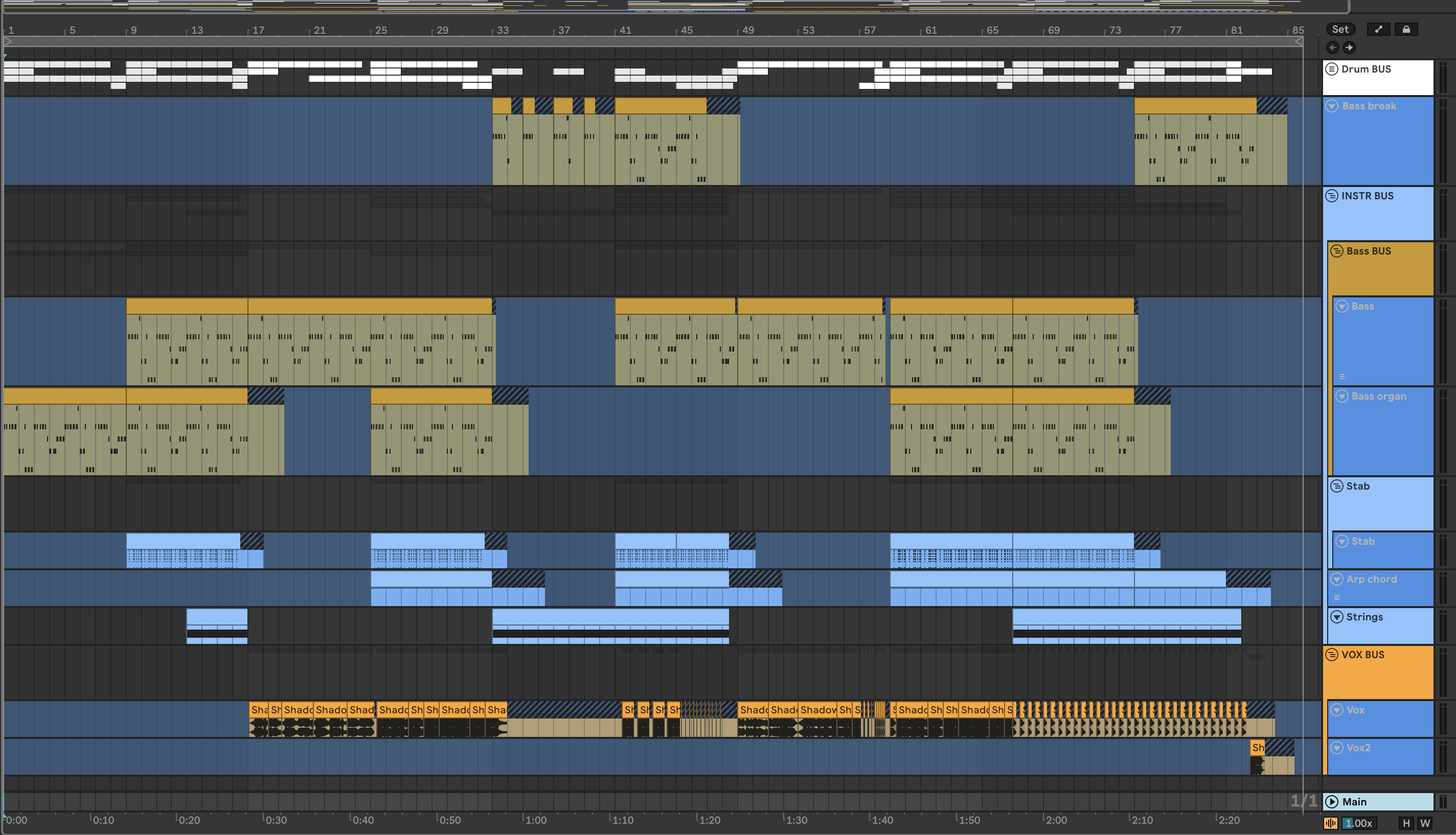Select the Strings track header

point(1364,617)
